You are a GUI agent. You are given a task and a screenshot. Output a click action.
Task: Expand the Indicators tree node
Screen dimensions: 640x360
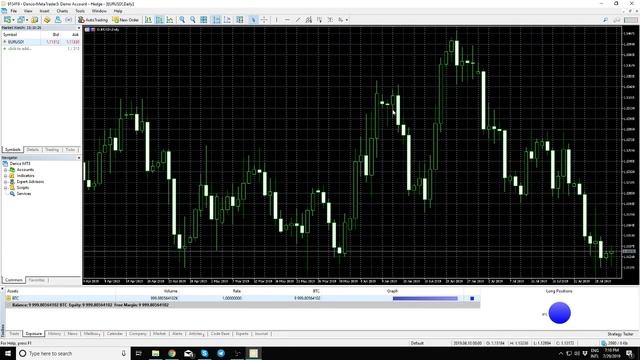point(6,176)
